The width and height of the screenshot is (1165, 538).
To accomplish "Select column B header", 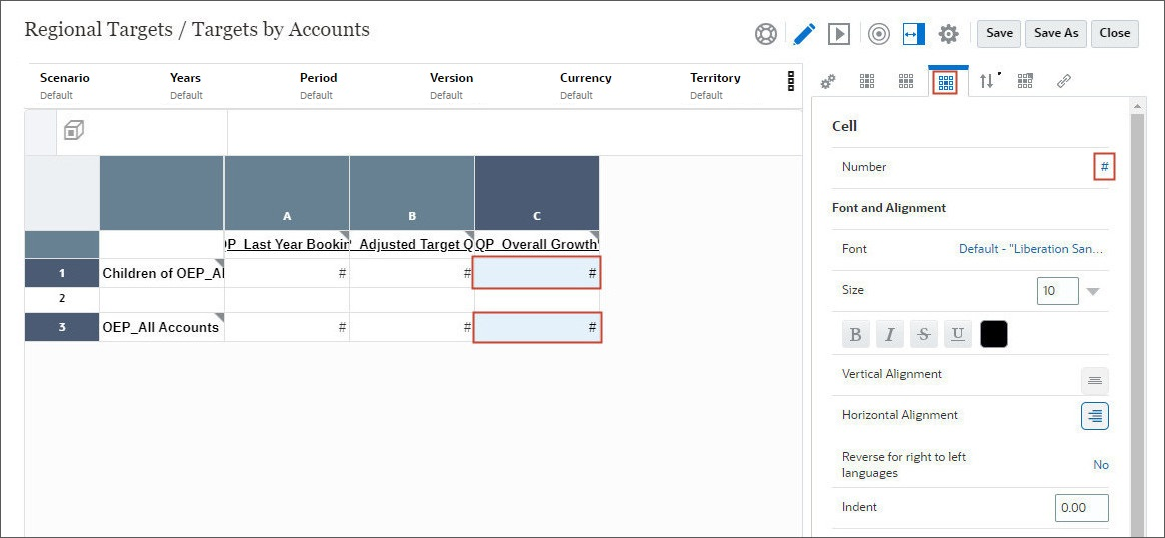I will pos(412,193).
